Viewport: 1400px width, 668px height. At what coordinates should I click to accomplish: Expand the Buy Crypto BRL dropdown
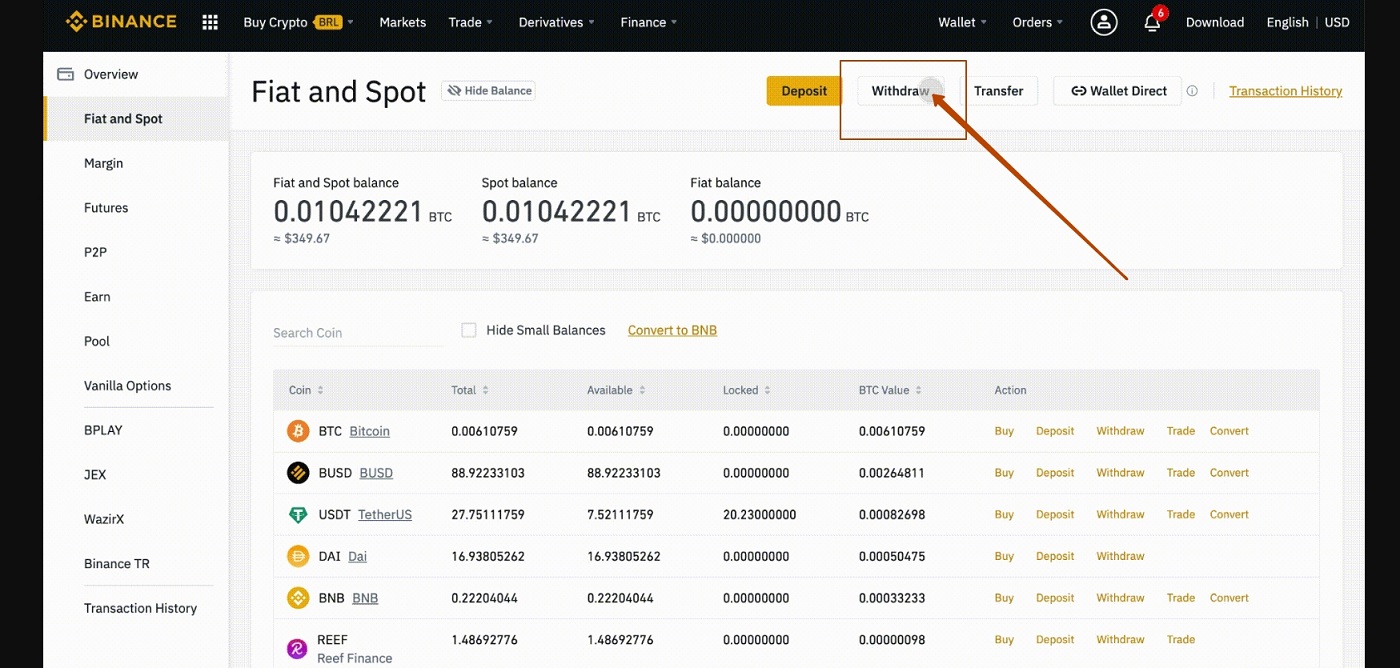pos(298,22)
